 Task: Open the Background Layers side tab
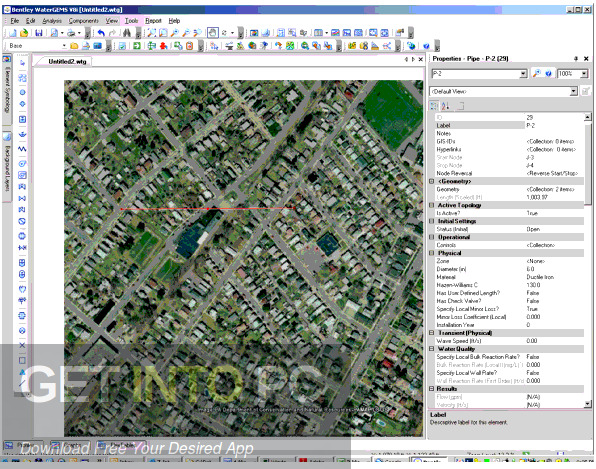[x=7, y=166]
